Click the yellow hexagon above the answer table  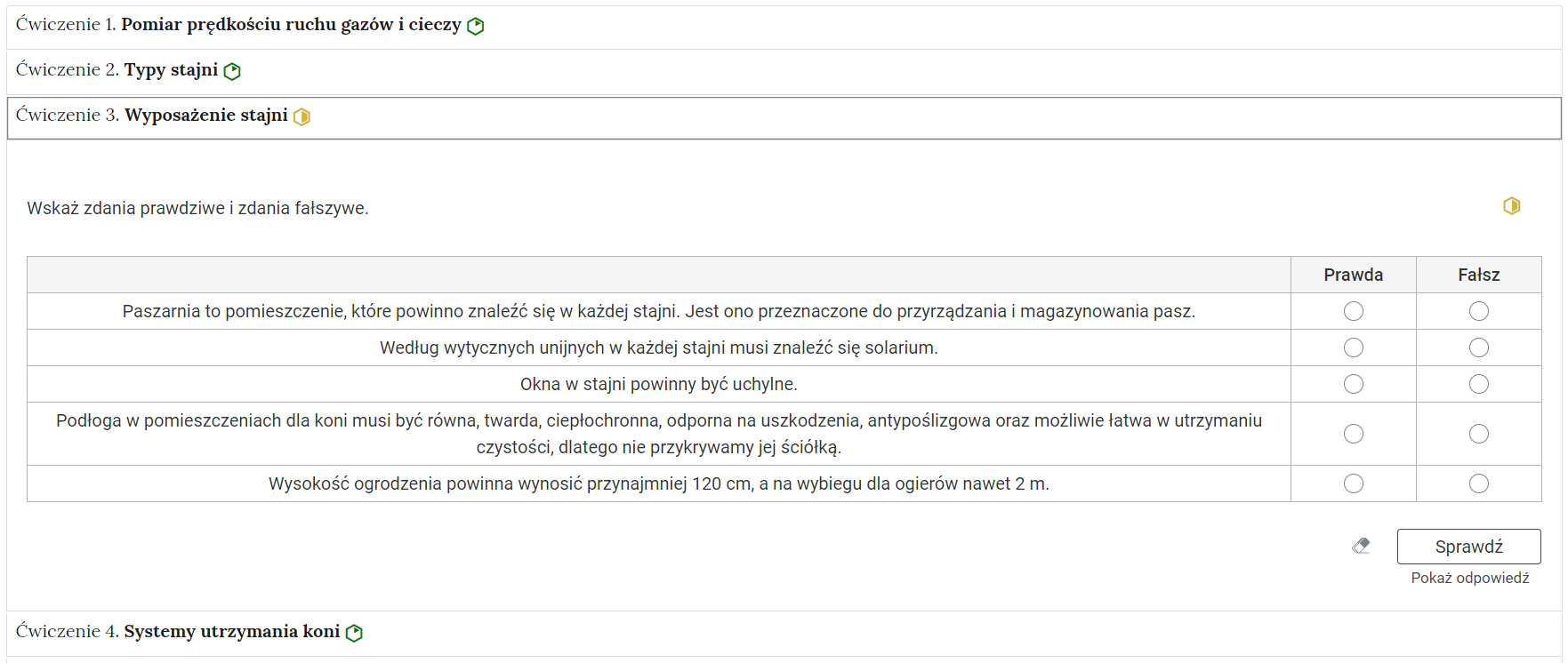tap(1512, 205)
